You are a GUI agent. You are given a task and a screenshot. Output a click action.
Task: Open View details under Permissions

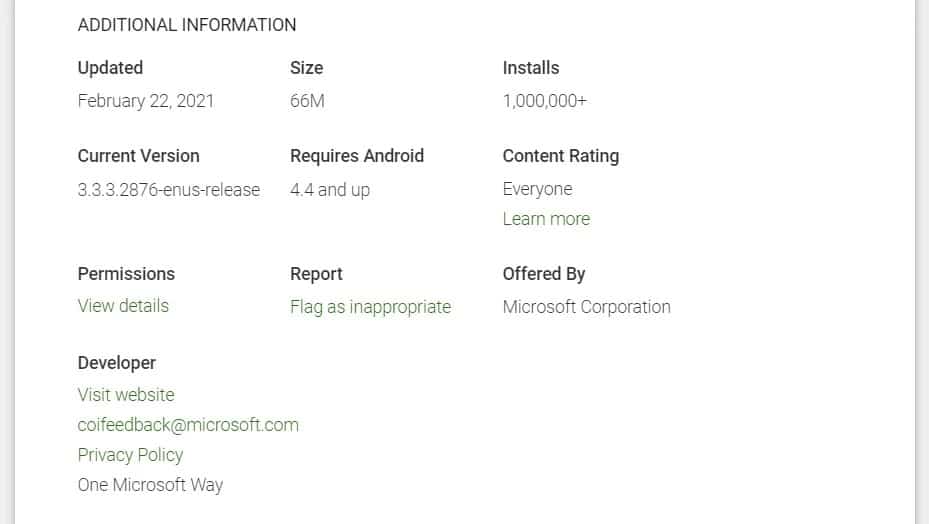click(x=123, y=306)
